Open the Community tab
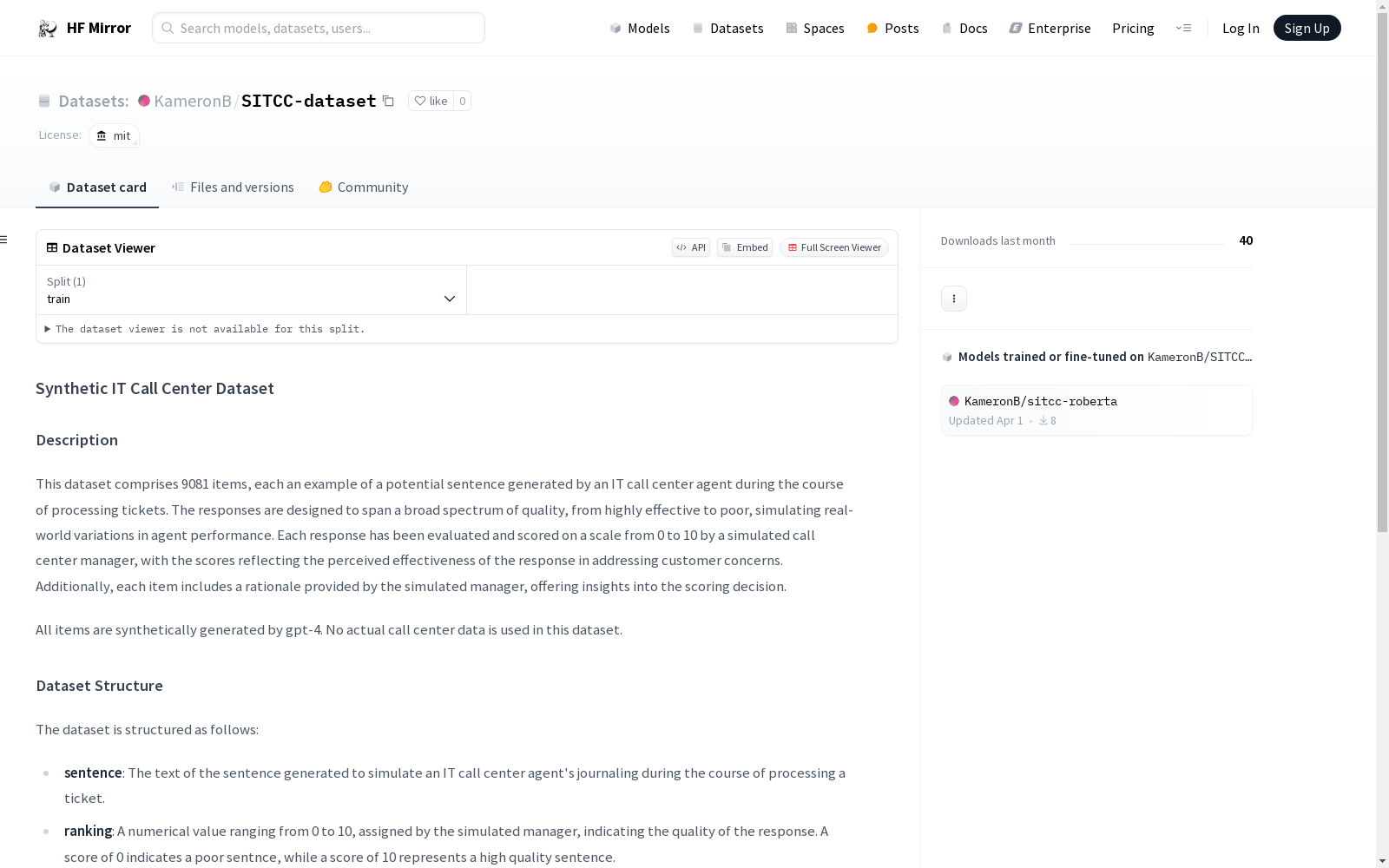Image resolution: width=1389 pixels, height=868 pixels. (x=363, y=187)
